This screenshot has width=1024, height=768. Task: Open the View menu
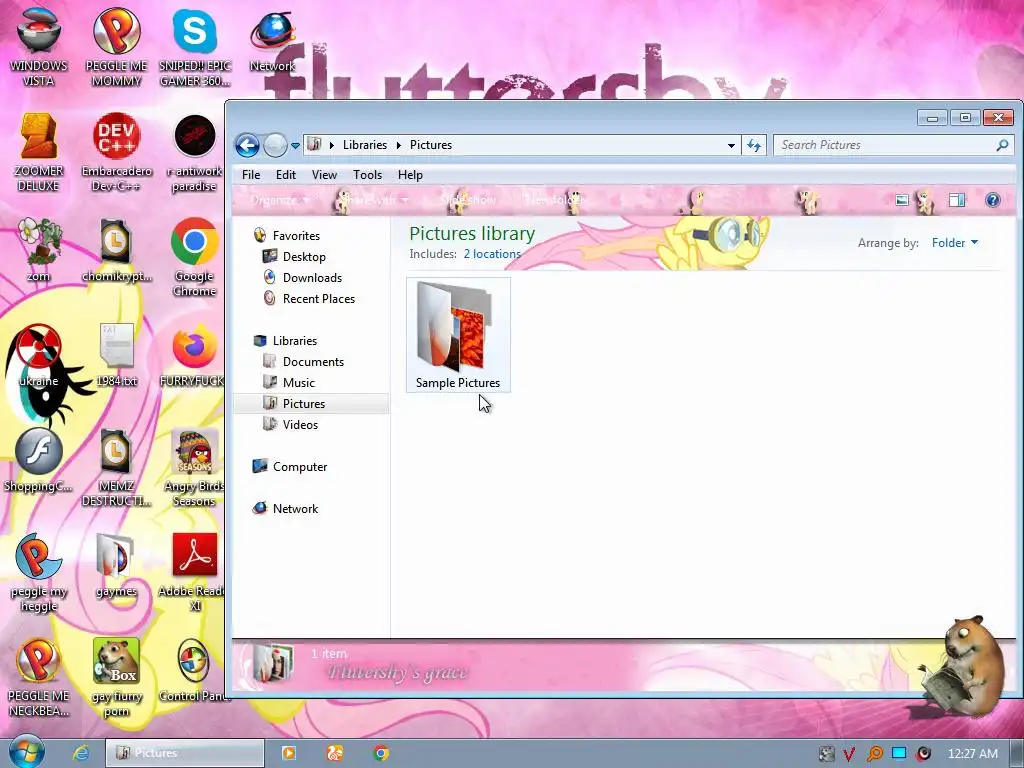click(324, 175)
